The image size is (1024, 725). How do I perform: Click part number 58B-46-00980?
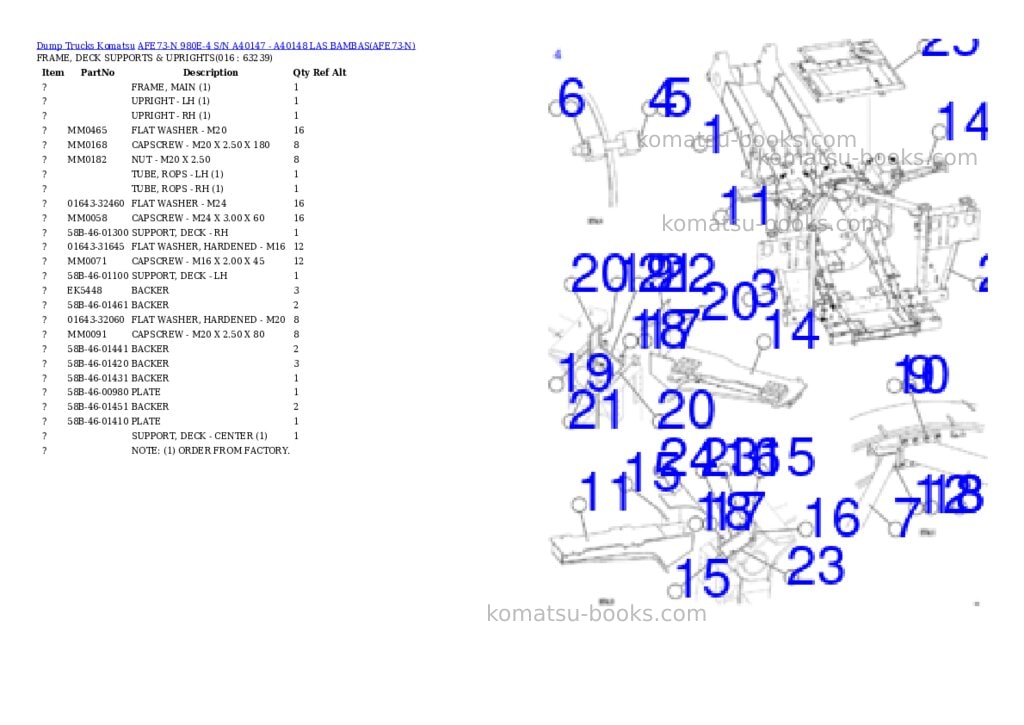[x=98, y=393]
